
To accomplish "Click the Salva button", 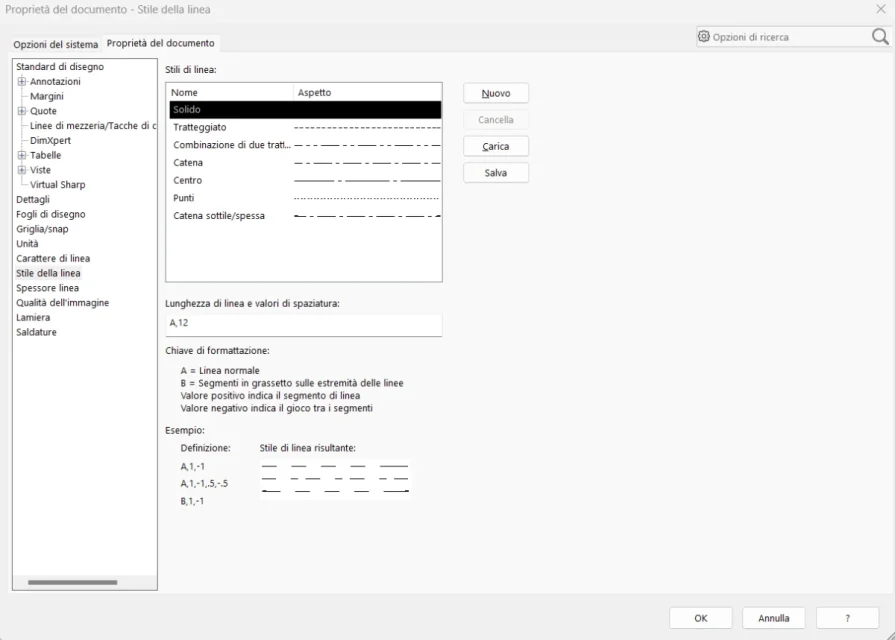I will click(x=495, y=173).
